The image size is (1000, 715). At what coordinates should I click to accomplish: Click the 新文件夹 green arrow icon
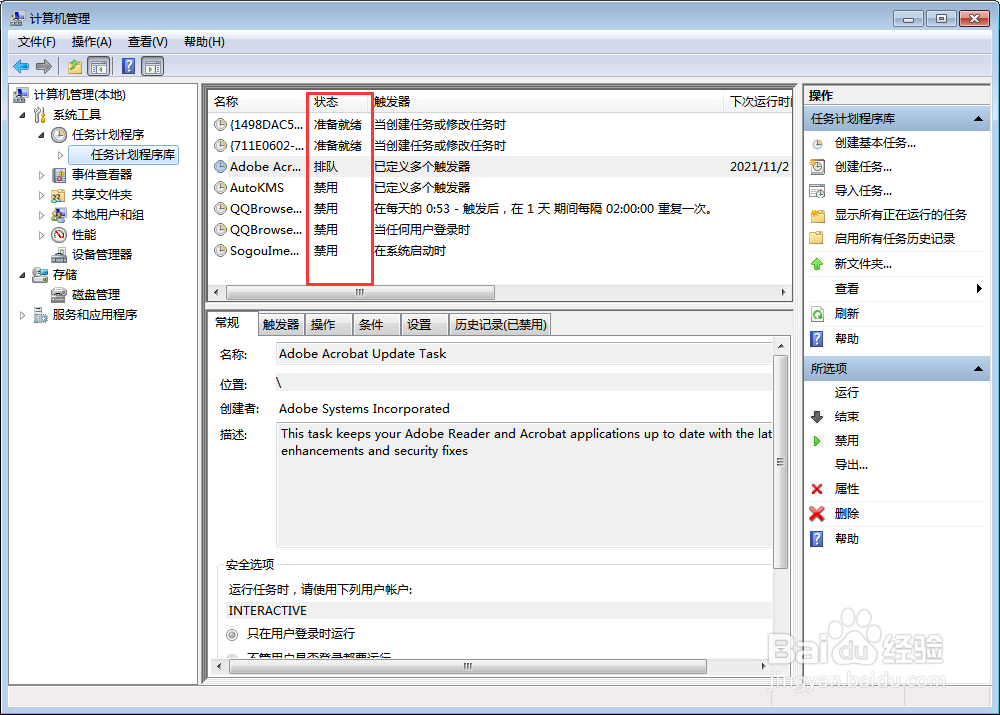click(x=817, y=264)
